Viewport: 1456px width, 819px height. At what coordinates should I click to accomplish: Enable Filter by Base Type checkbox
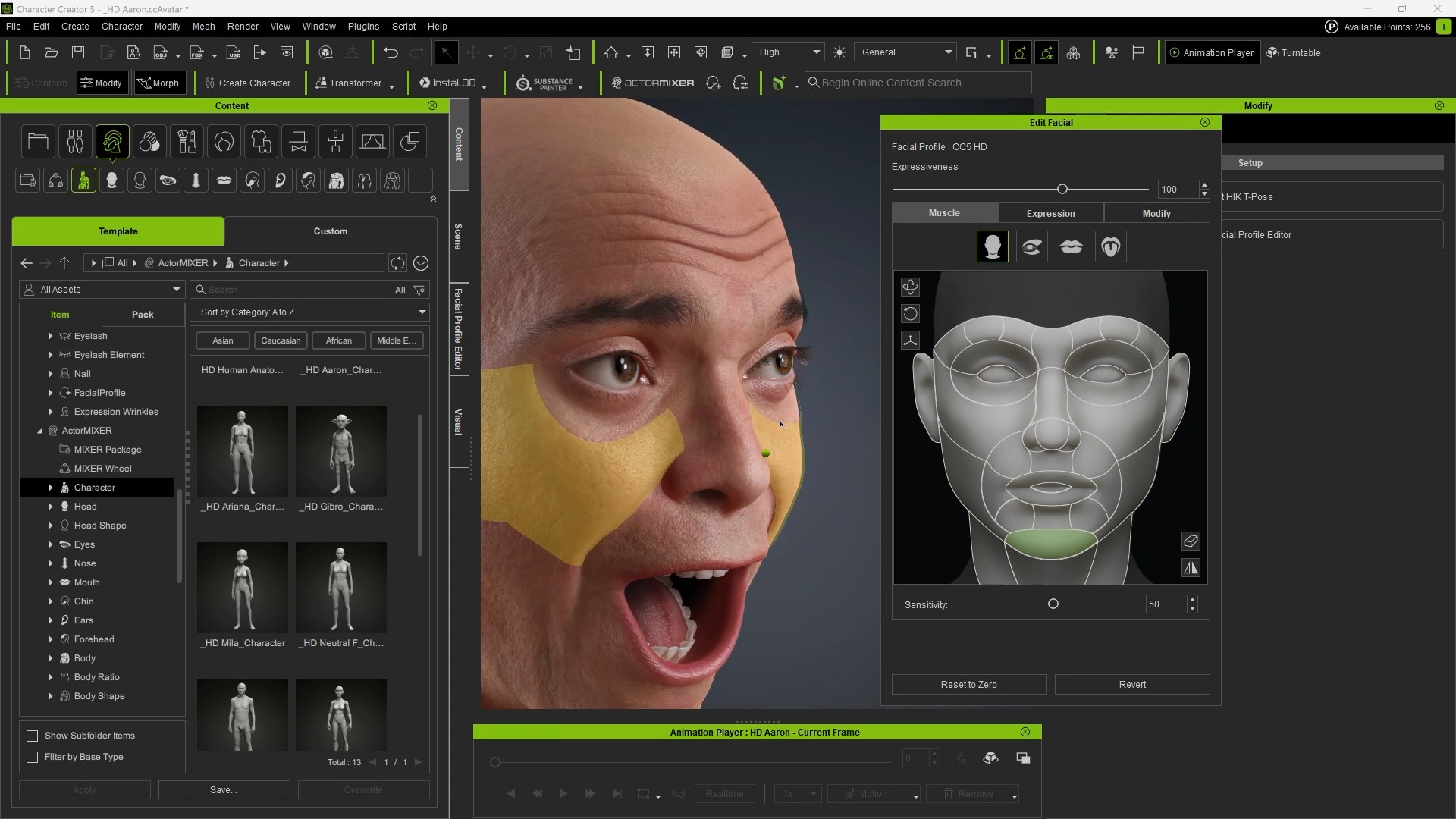point(33,757)
